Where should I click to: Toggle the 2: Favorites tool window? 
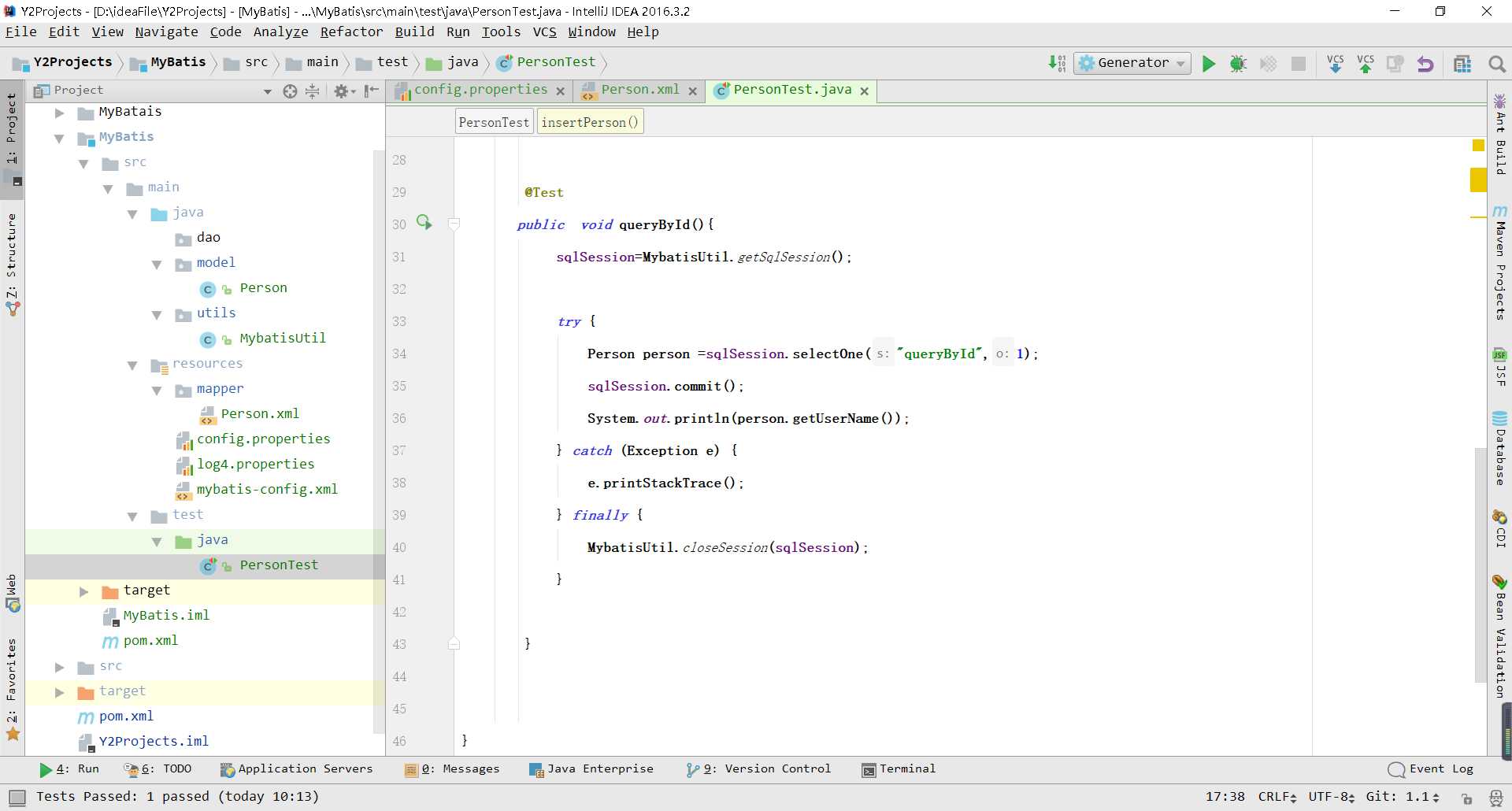[x=12, y=690]
